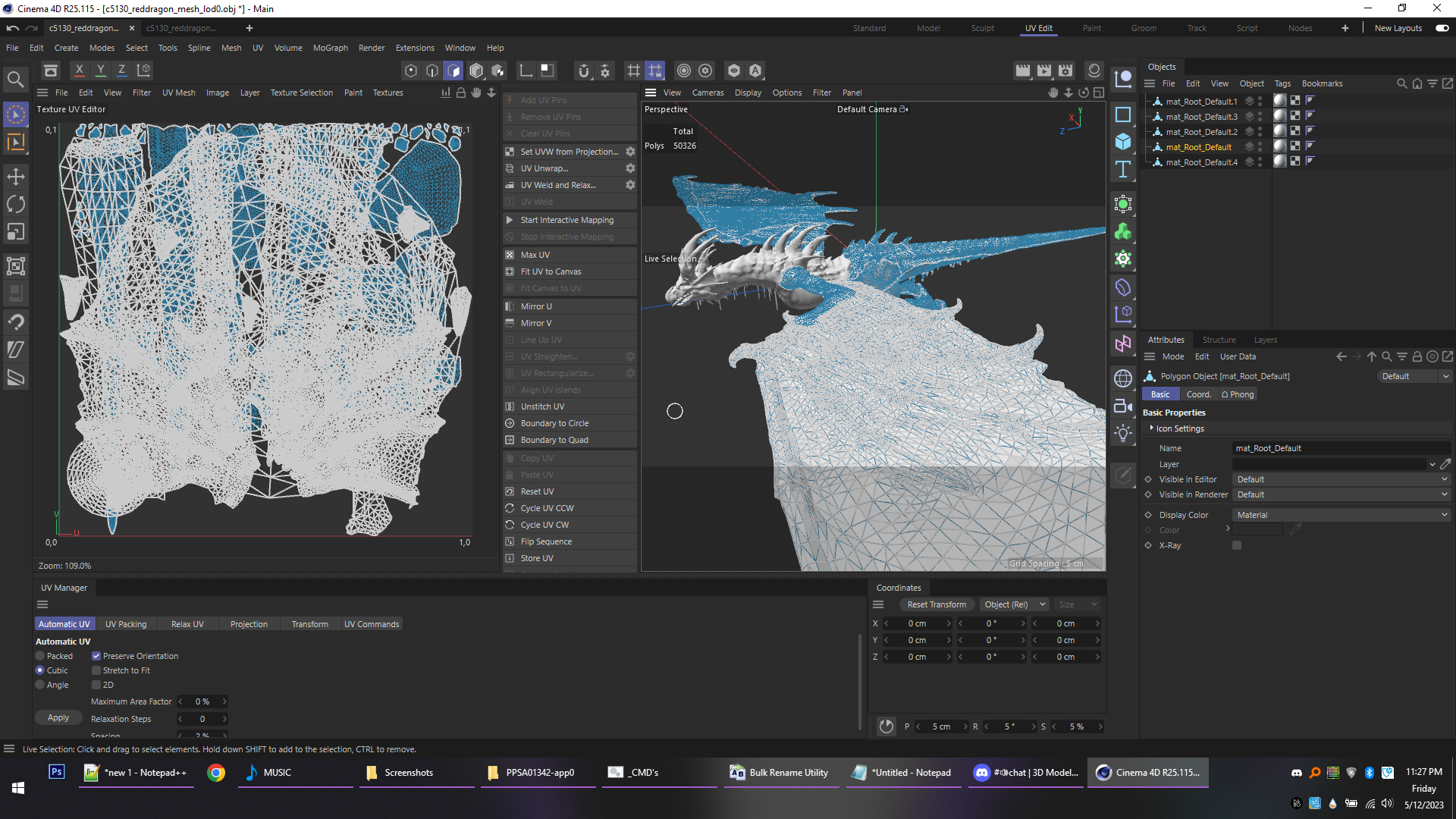Click the Render View clapperboard icon
1456x819 pixels.
click(1023, 71)
